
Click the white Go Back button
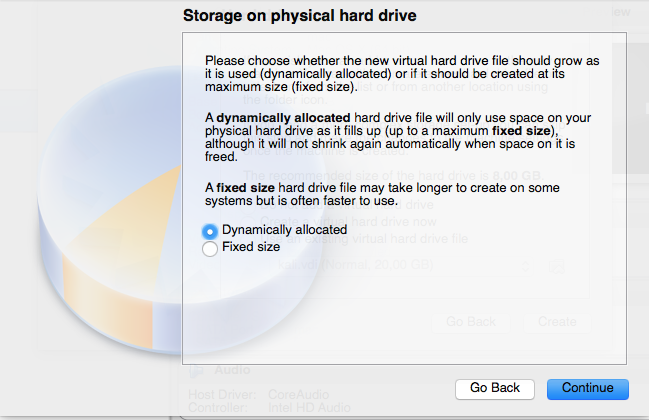(x=495, y=389)
